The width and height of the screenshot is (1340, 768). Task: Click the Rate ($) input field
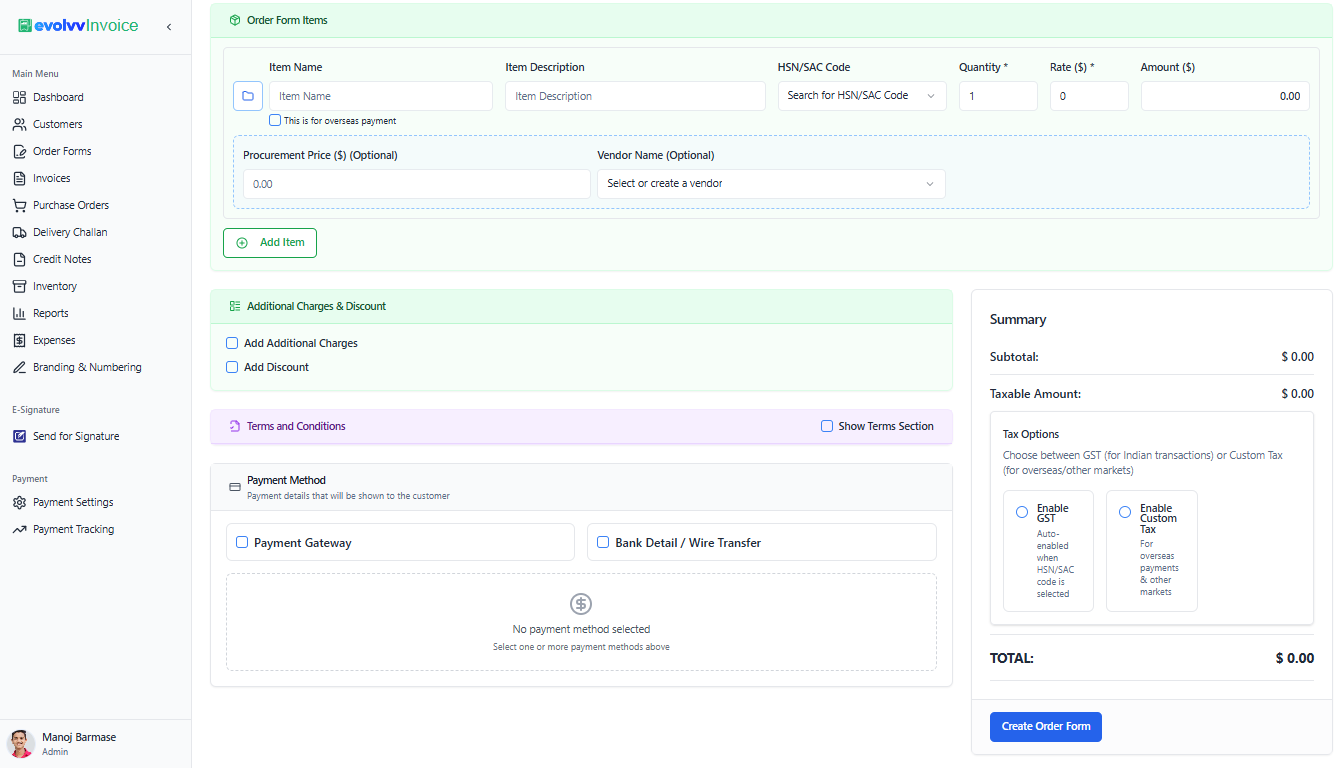[x=1089, y=96]
